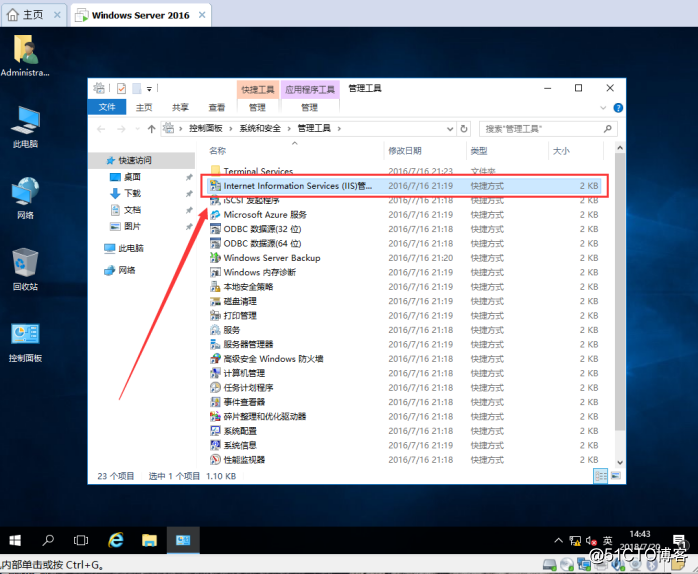
Task: Expand breadcrumb arrow after 系统和安全
Action: coord(289,129)
